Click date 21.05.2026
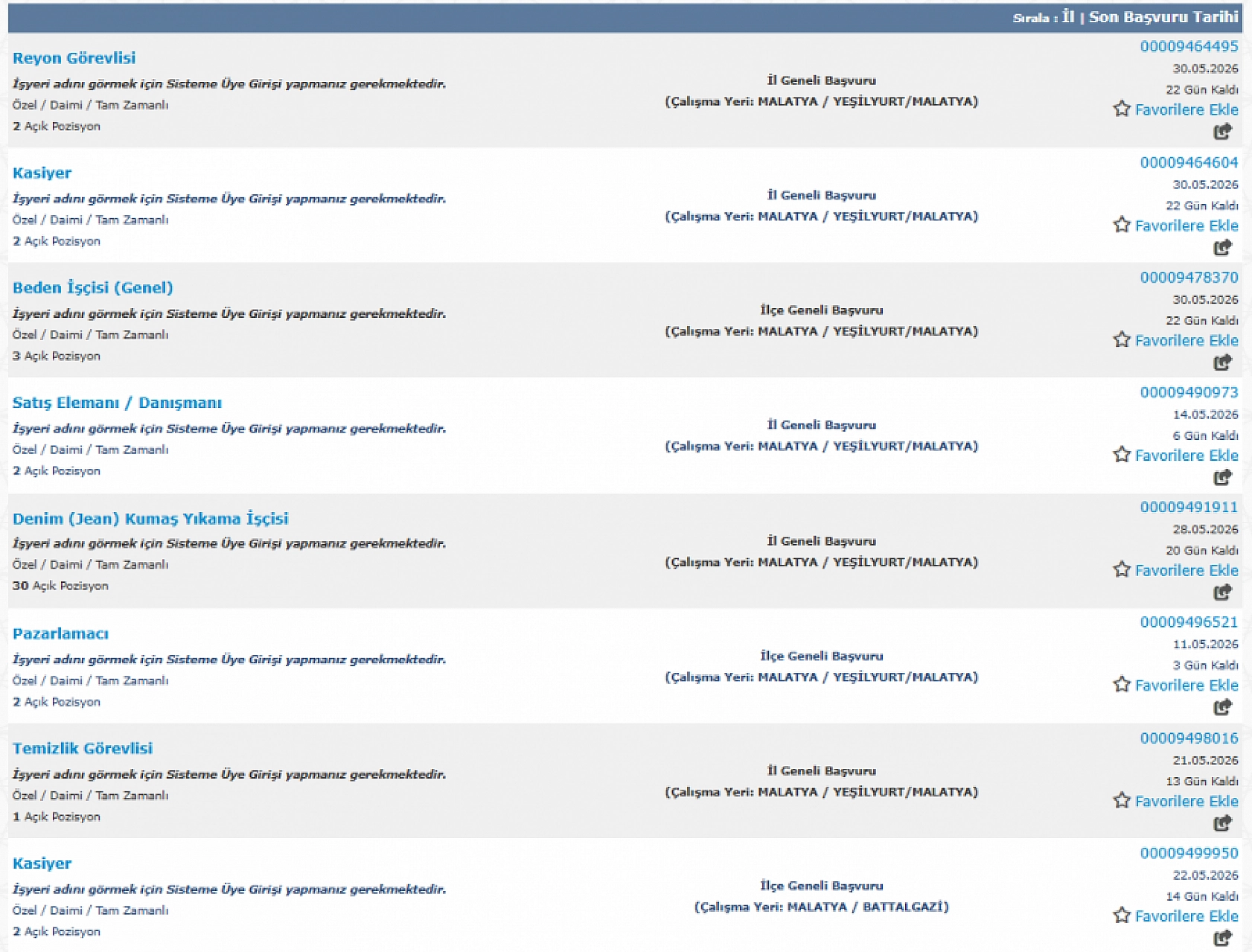Viewport: 1252px width, 952px height. coord(1205,760)
